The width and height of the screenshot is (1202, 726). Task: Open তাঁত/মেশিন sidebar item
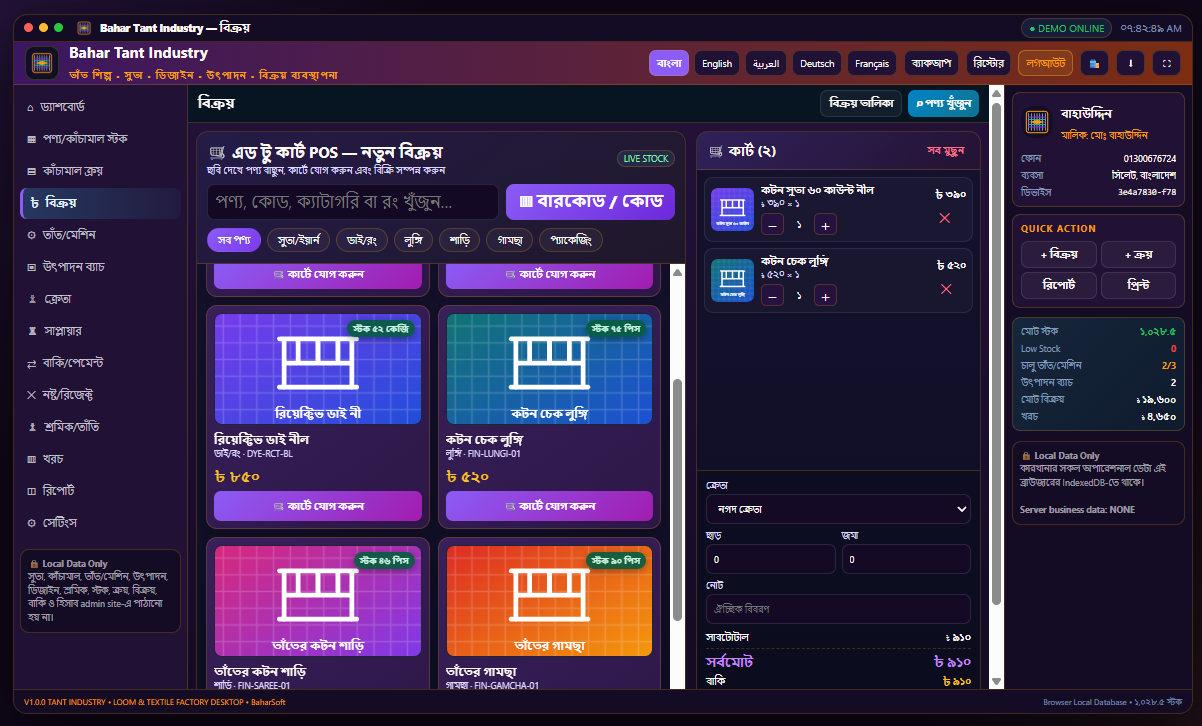coord(100,235)
